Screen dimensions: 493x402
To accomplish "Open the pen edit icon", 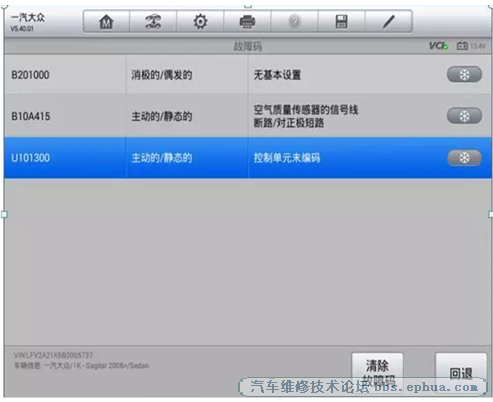I will pos(388,22).
